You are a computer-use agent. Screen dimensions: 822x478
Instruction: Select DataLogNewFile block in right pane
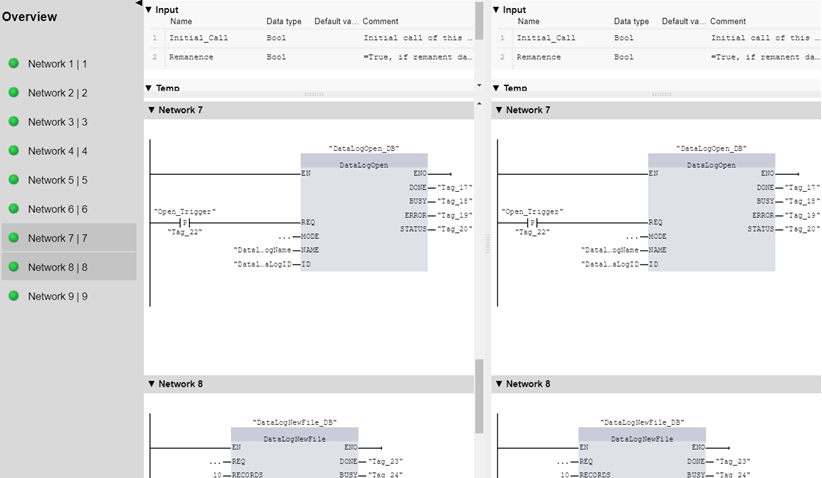click(x=642, y=452)
